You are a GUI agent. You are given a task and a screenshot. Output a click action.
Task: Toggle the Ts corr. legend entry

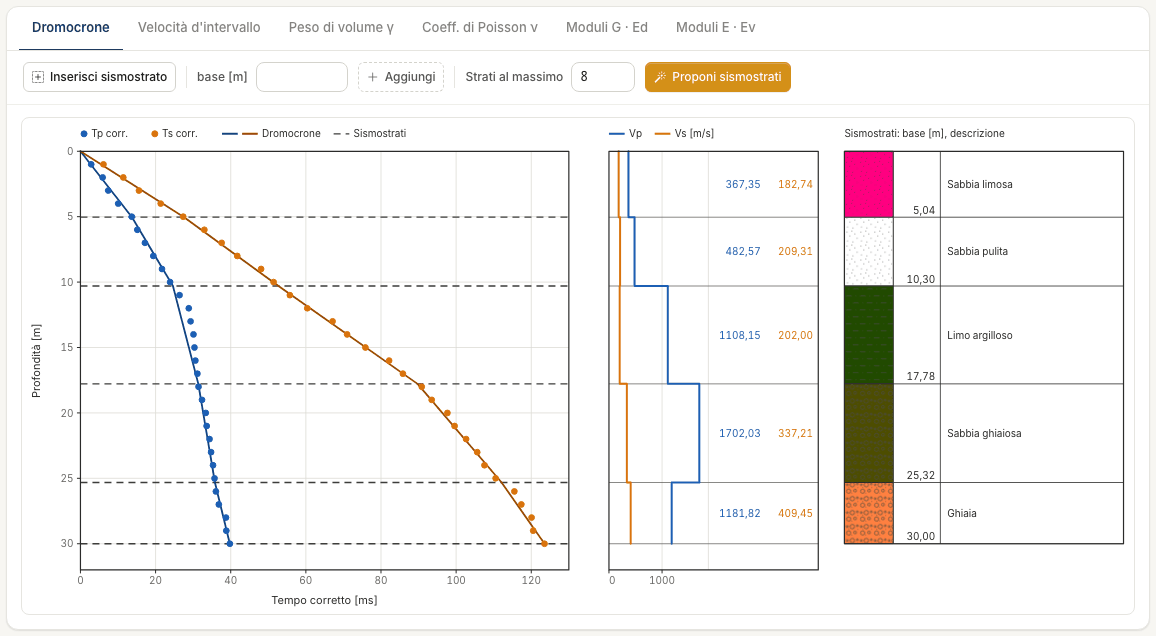point(174,133)
